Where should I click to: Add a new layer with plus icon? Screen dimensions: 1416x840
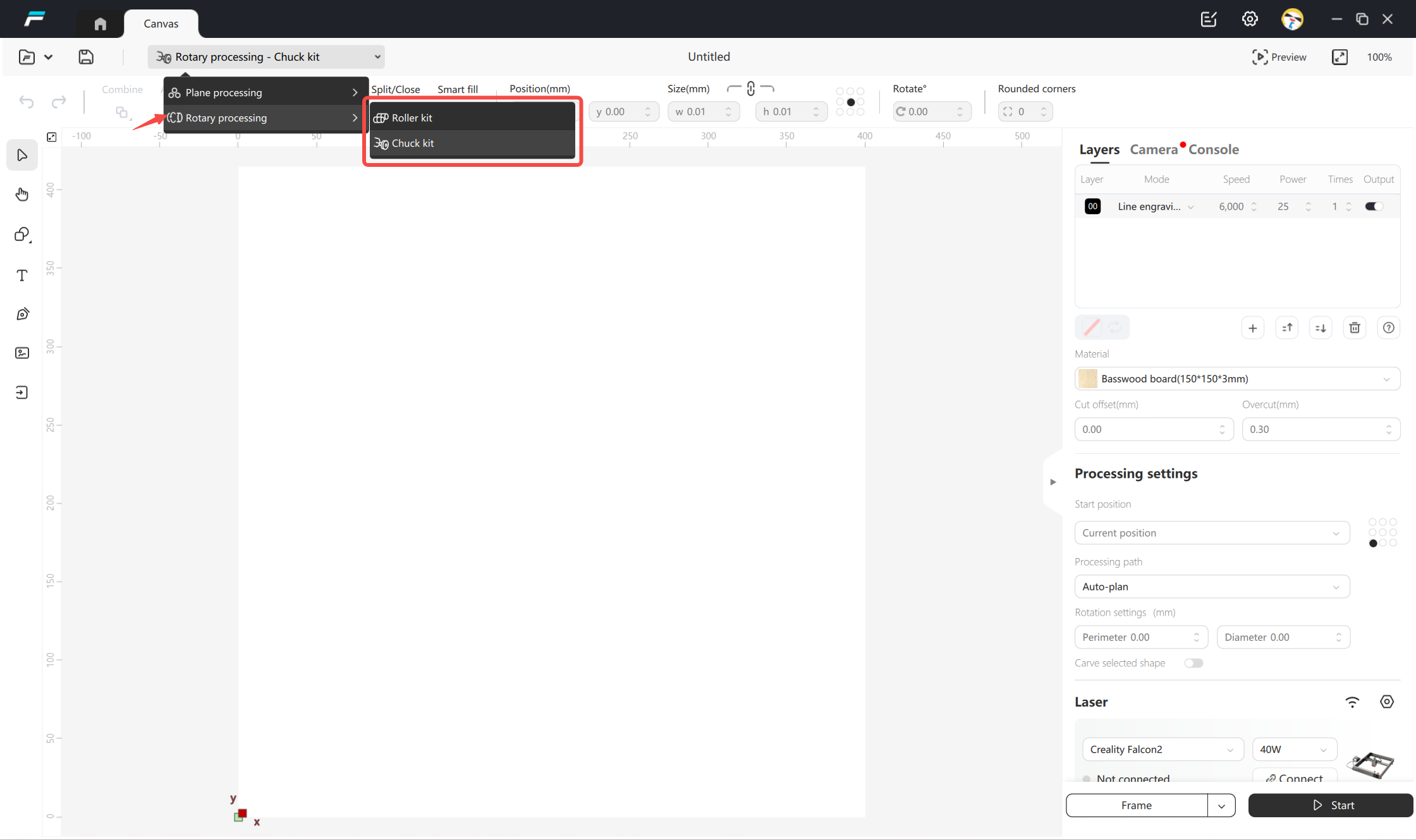coord(1252,327)
